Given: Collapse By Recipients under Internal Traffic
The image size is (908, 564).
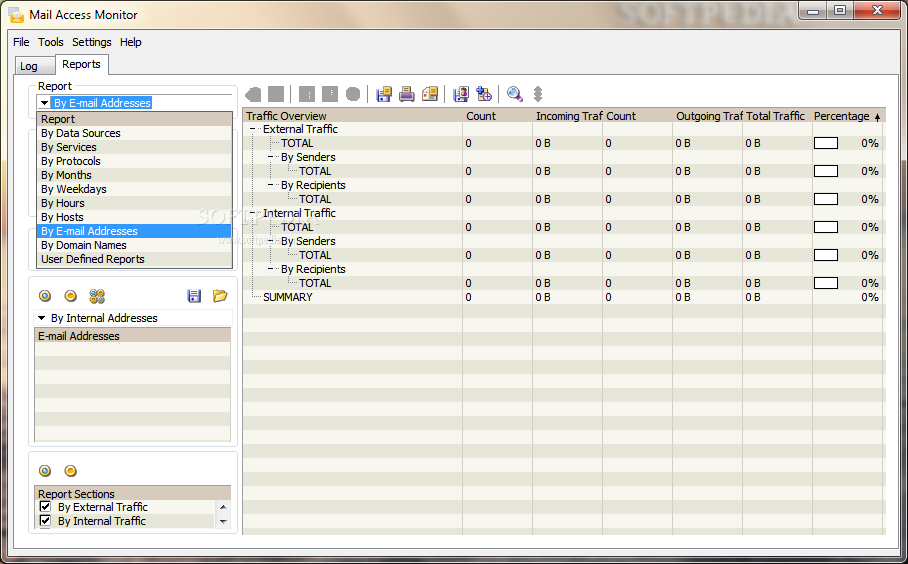Looking at the screenshot, I should (271, 269).
